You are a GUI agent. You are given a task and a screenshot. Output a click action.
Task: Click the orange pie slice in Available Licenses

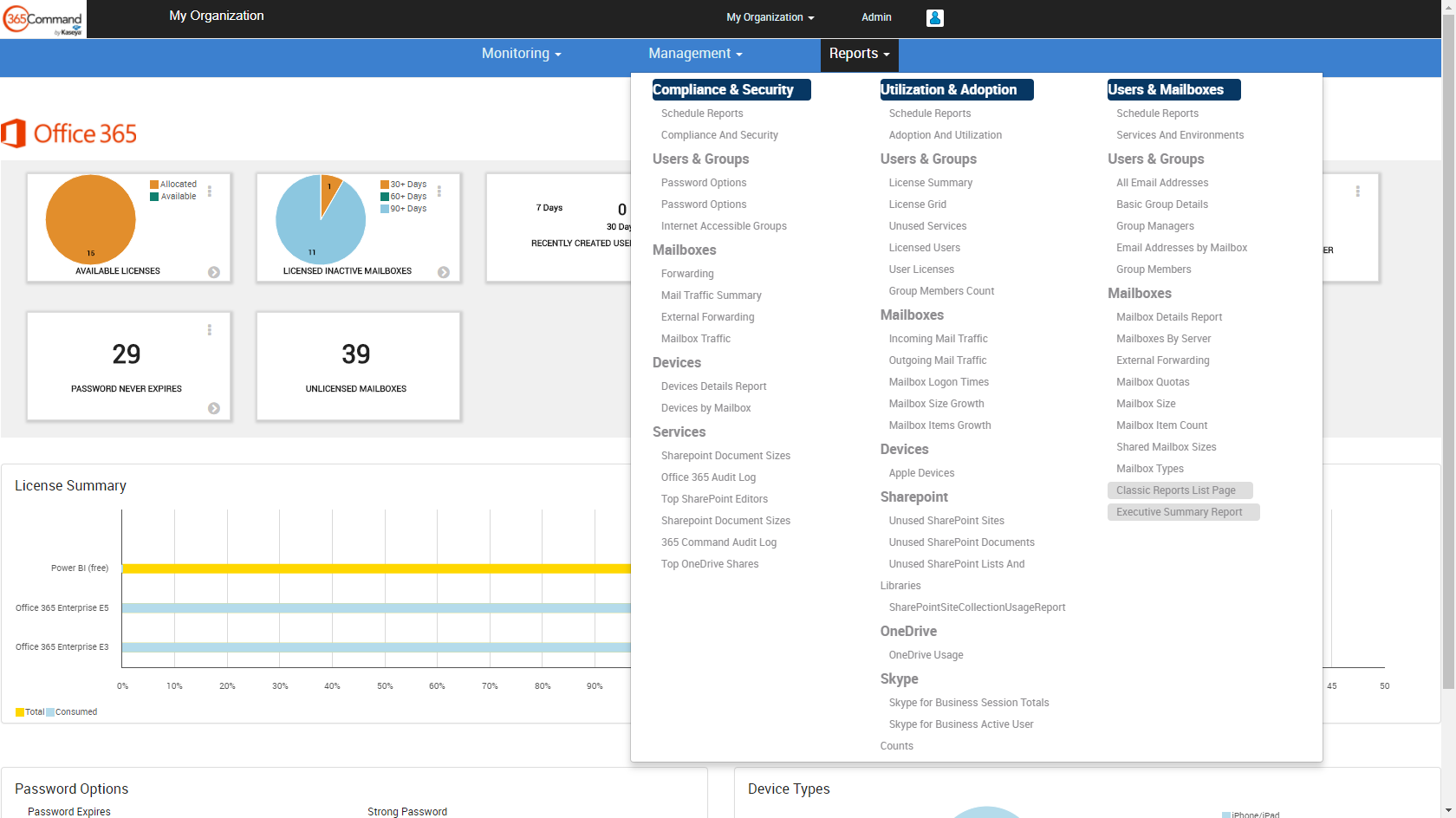point(90,219)
